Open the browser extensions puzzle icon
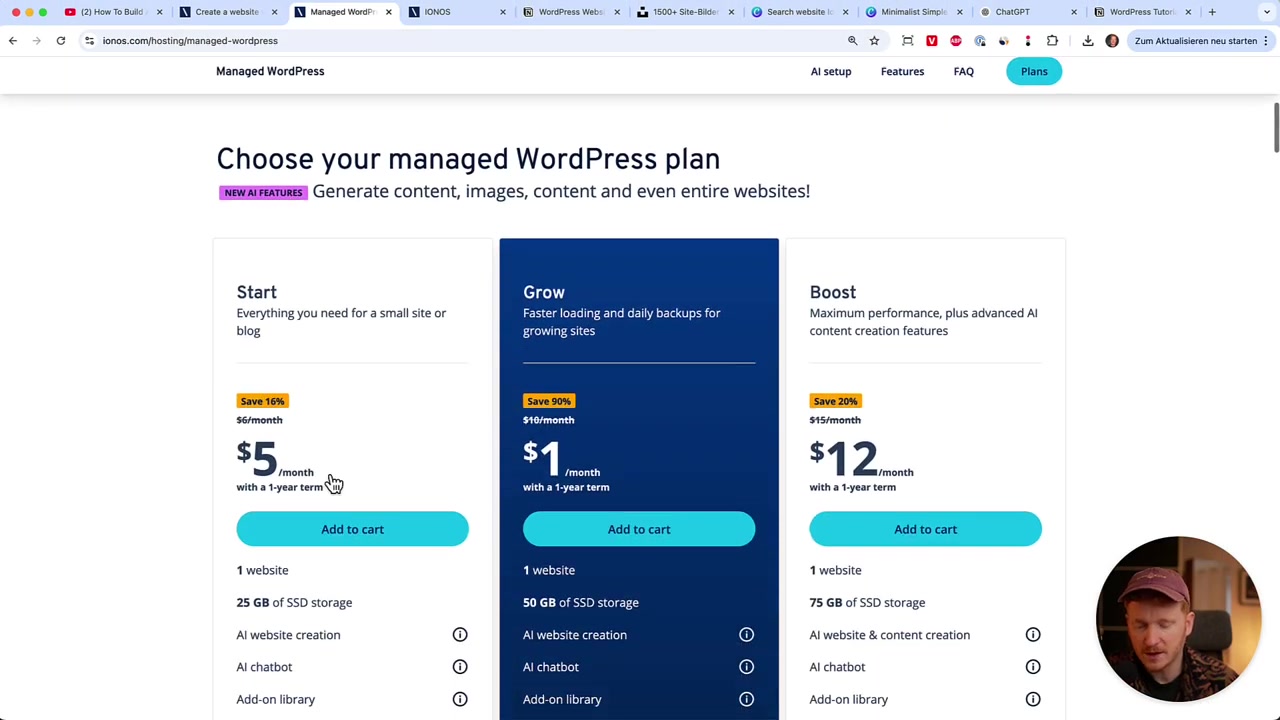 click(1052, 41)
